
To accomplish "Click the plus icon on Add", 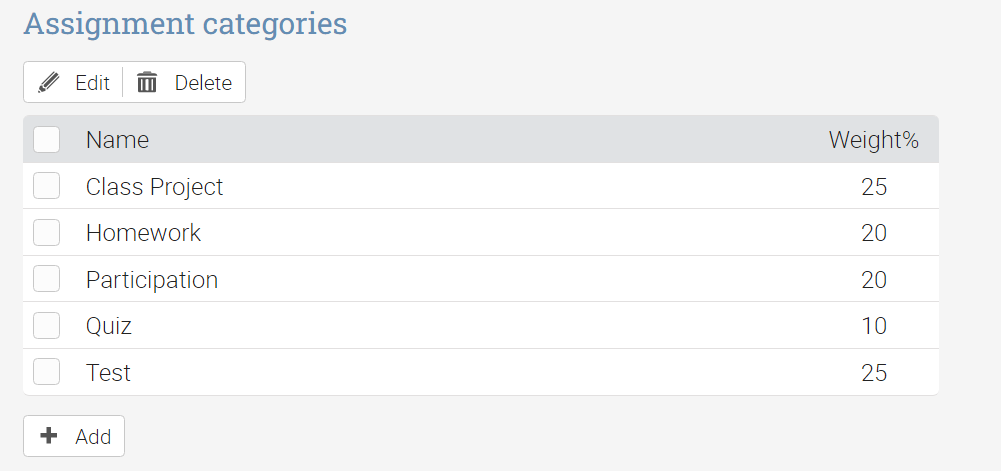I will tap(49, 436).
